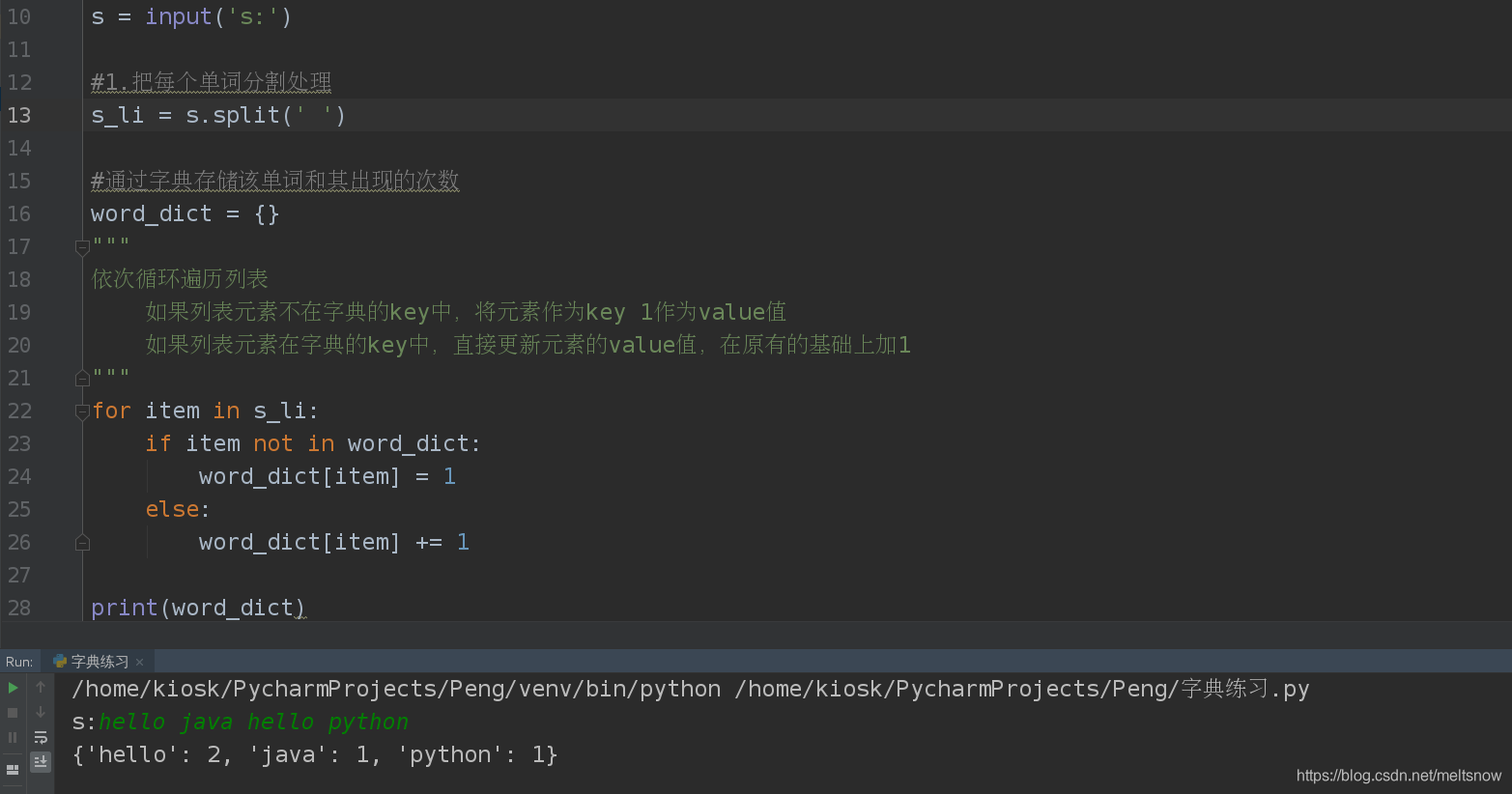Click the docstring end fold marker at line 21
1512x794 pixels.
click(82, 378)
